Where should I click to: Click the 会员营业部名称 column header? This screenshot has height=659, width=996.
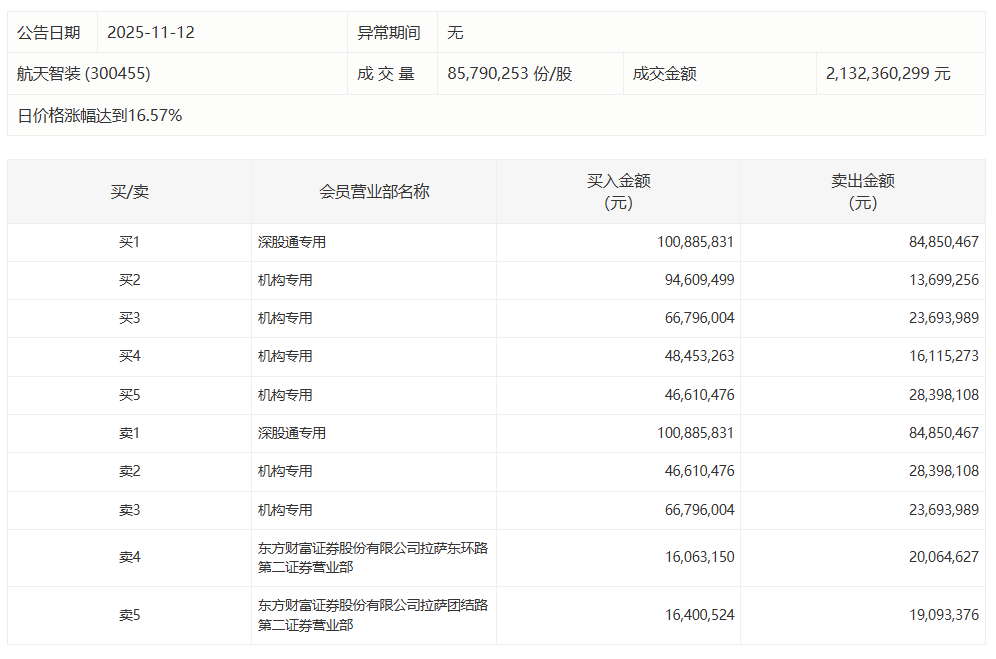pyautogui.click(x=374, y=191)
